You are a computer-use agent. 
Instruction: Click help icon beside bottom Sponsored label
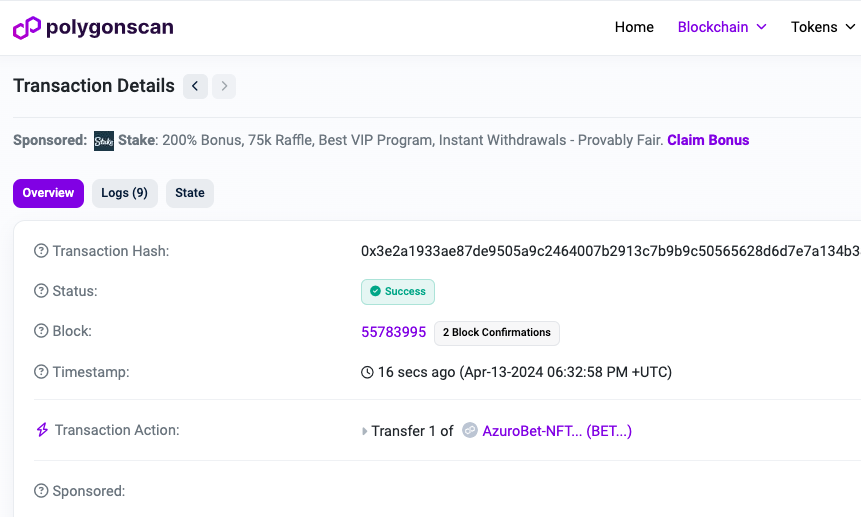[41, 491]
